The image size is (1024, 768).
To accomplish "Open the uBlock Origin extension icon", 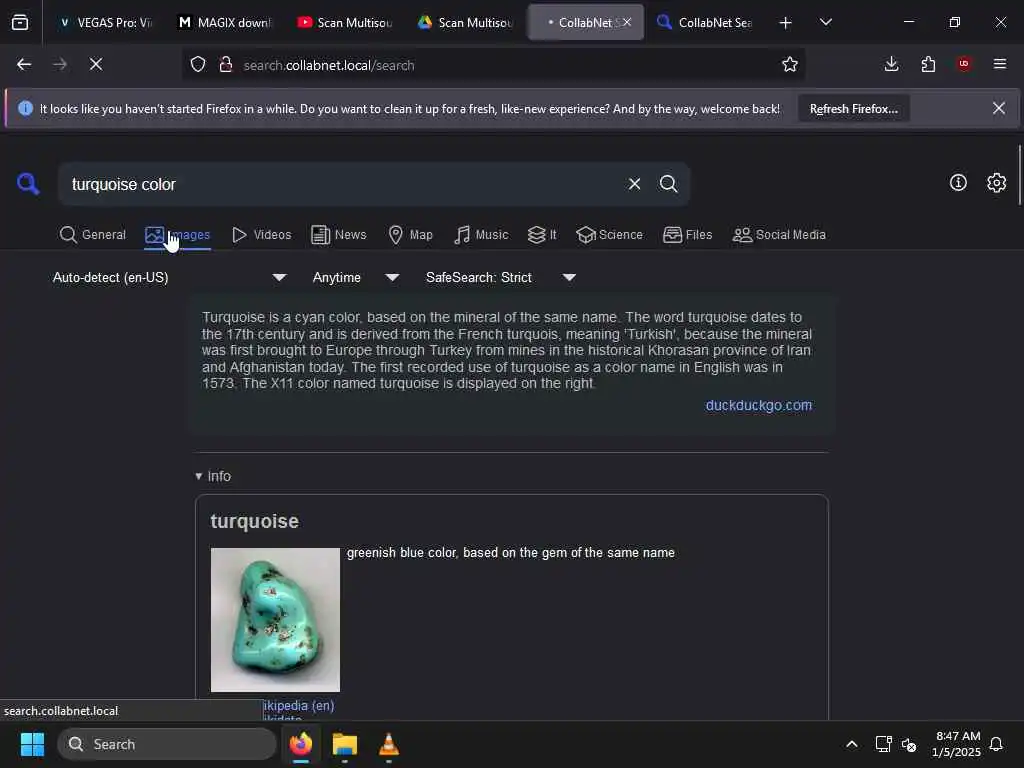I will pyautogui.click(x=964, y=64).
